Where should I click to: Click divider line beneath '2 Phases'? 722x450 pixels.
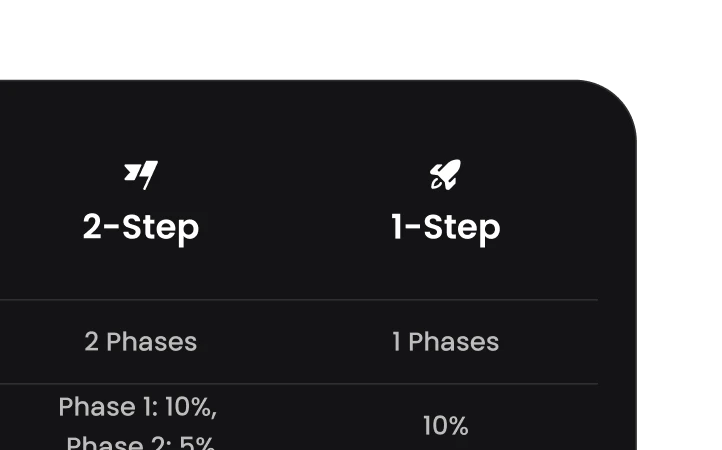tap(141, 384)
